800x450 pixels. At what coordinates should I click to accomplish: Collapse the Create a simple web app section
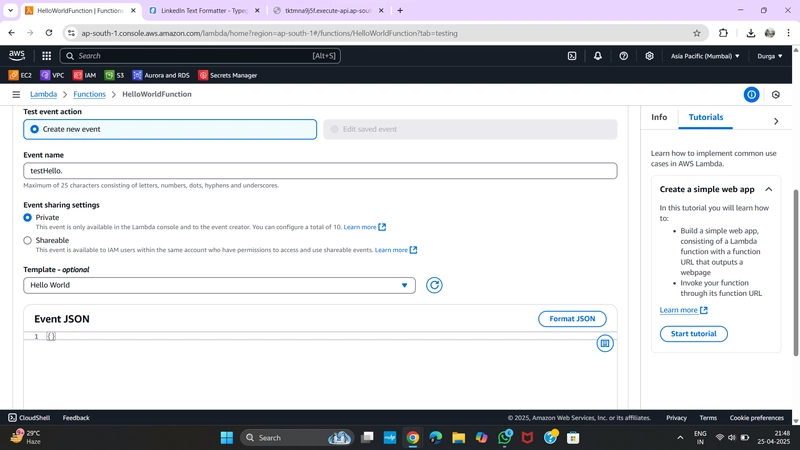[768, 189]
